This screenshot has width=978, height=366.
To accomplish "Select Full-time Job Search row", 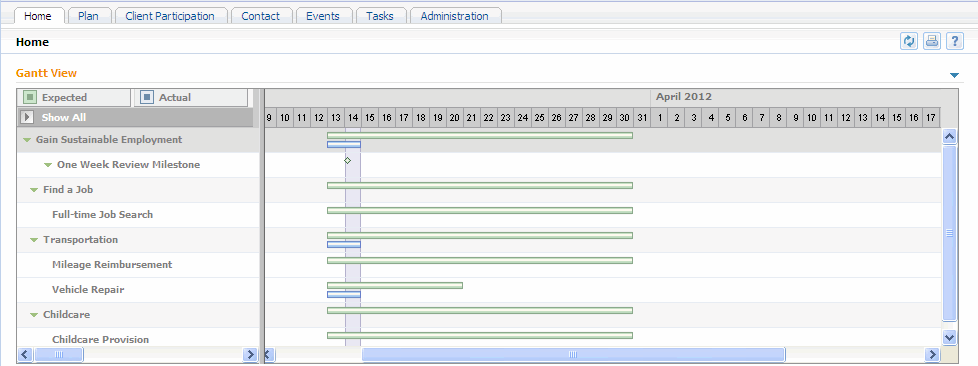I will point(138,214).
